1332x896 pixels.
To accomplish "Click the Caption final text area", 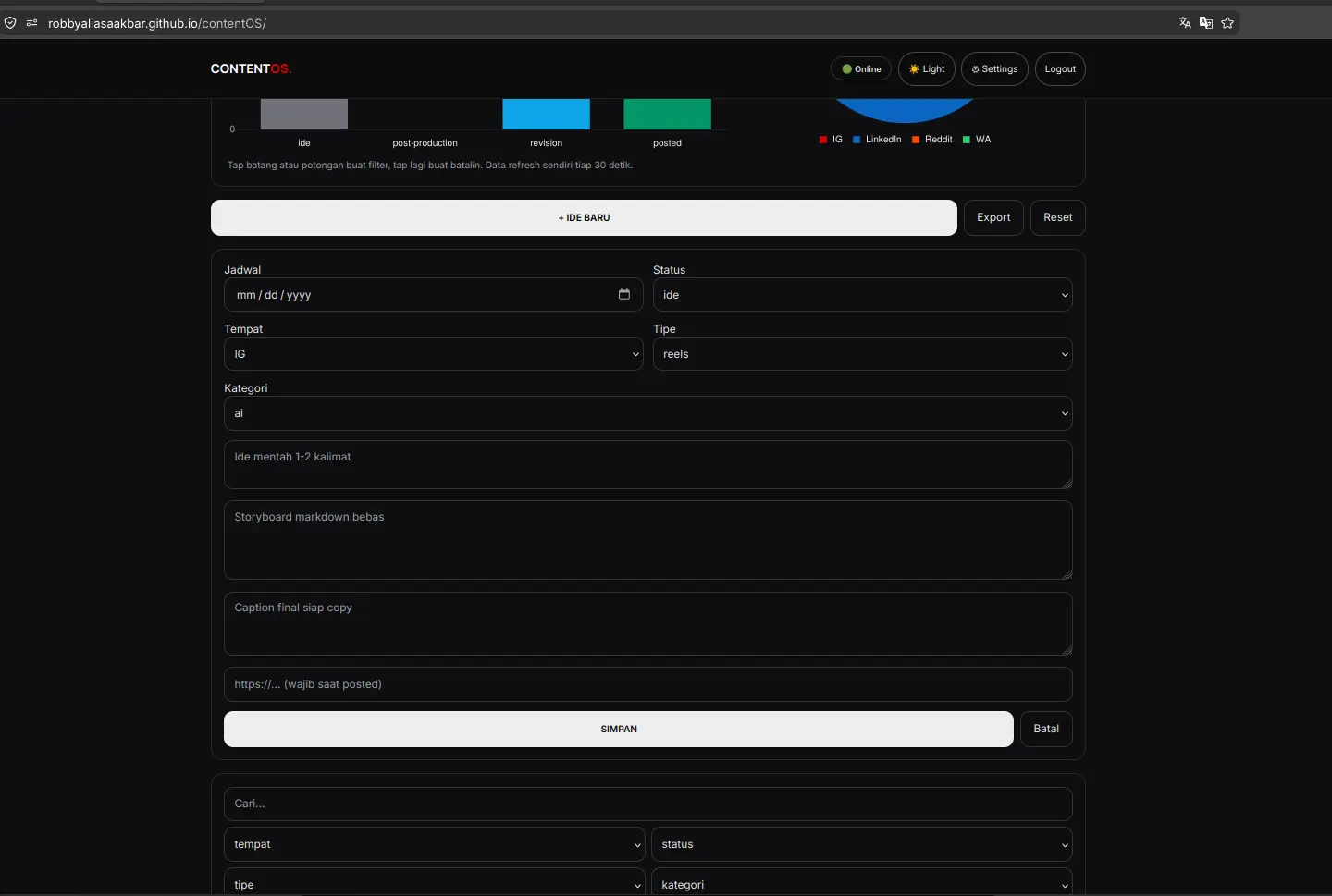I will (648, 624).
